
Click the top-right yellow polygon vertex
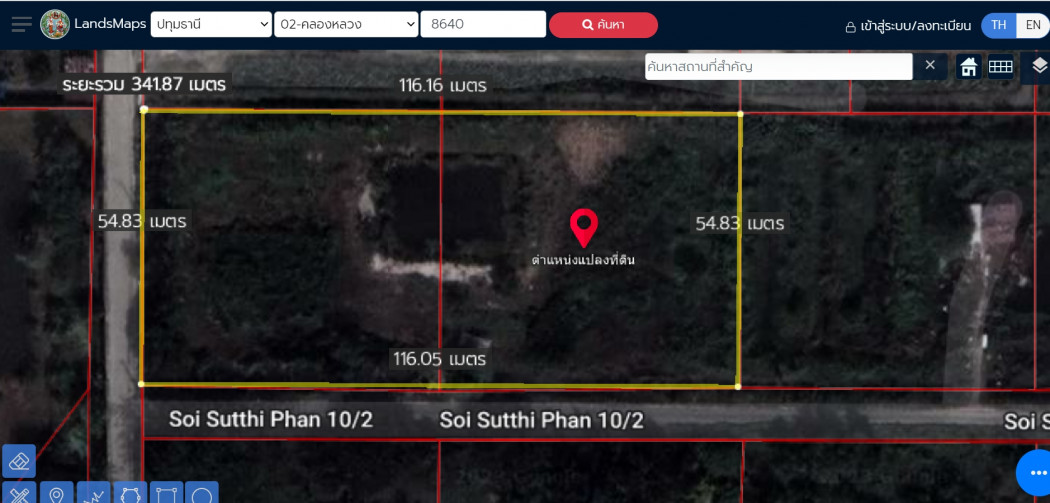tap(740, 114)
